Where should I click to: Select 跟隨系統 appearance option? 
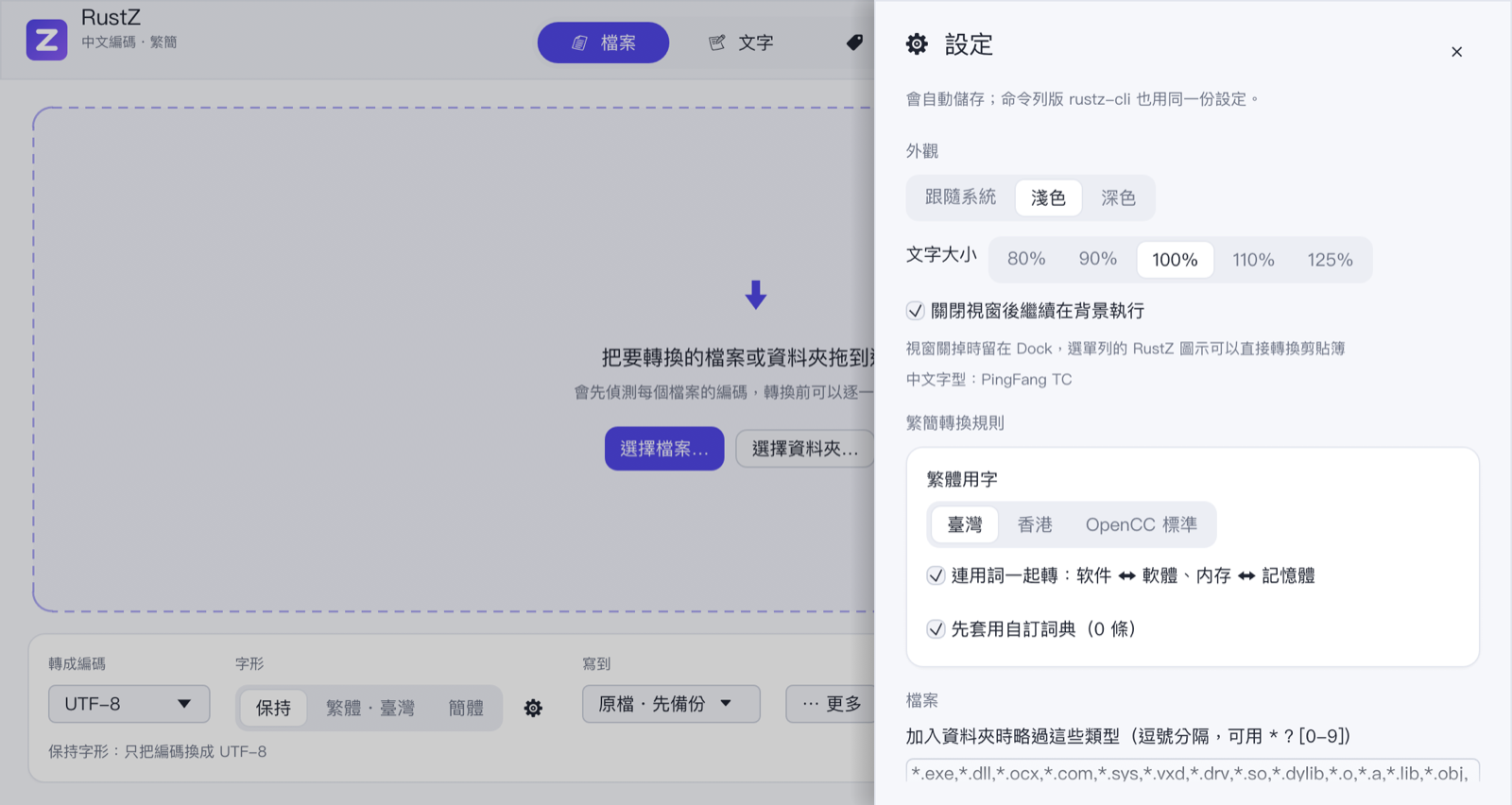pyautogui.click(x=960, y=197)
